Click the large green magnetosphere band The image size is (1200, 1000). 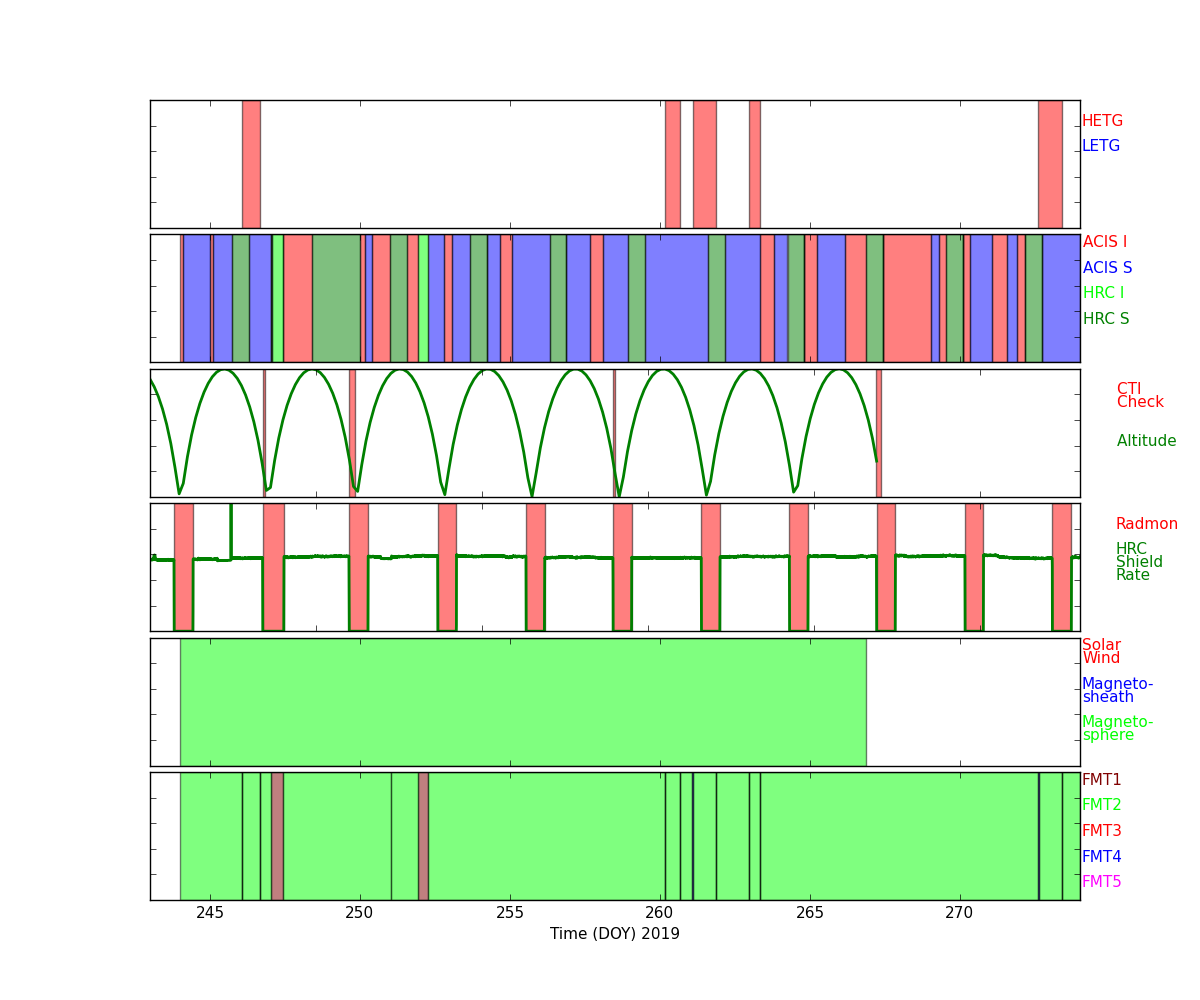[x=522, y=702]
